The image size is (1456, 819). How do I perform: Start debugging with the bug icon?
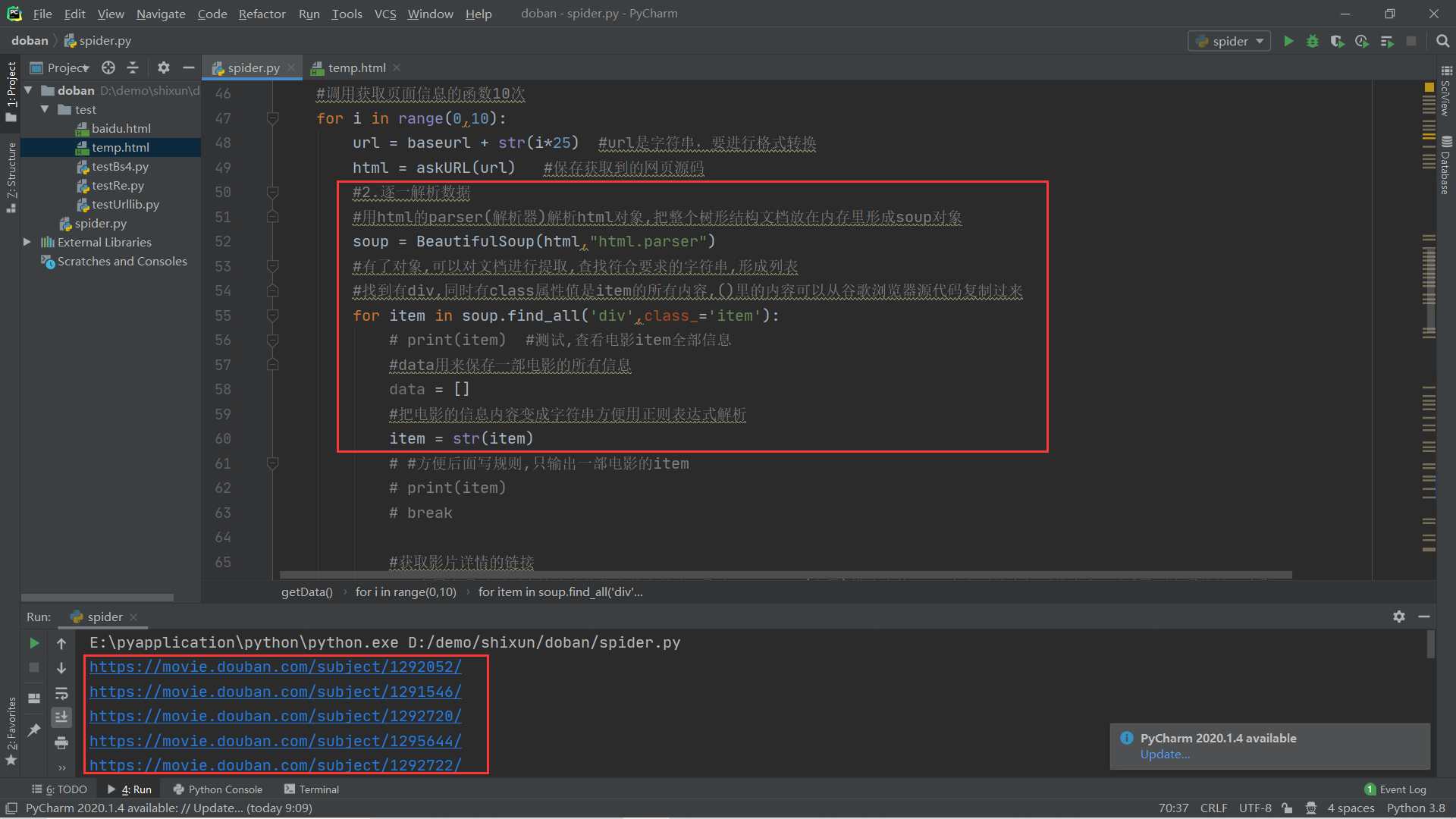(1313, 41)
